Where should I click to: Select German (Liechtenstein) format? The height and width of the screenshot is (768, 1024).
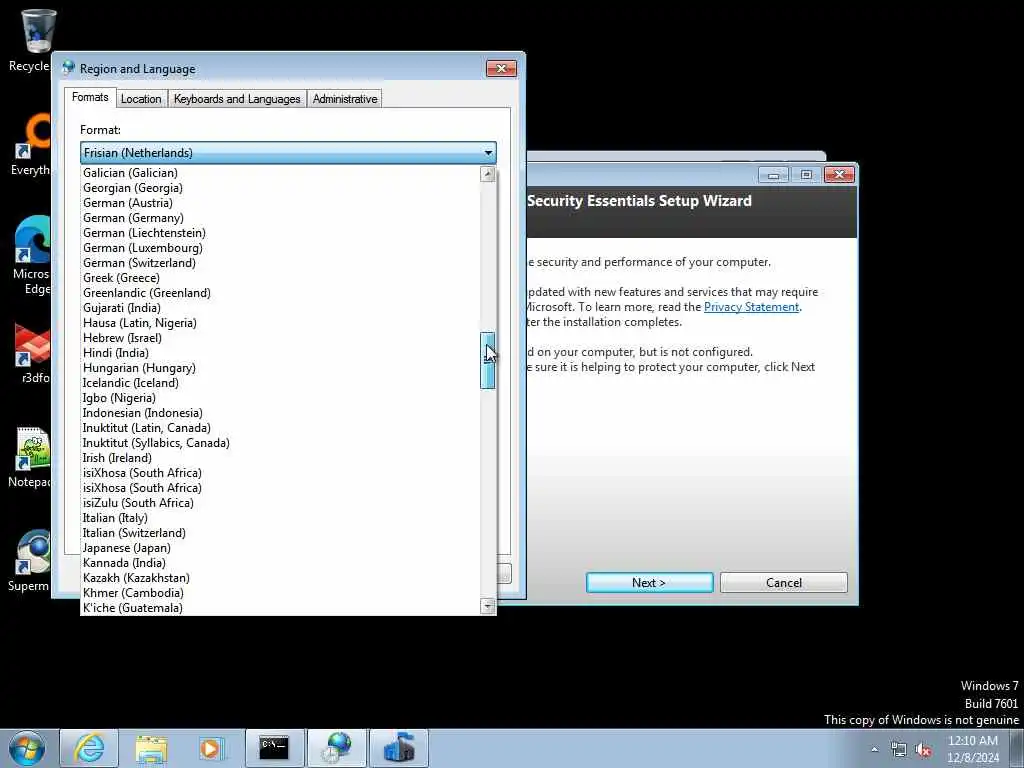pyautogui.click(x=280, y=233)
